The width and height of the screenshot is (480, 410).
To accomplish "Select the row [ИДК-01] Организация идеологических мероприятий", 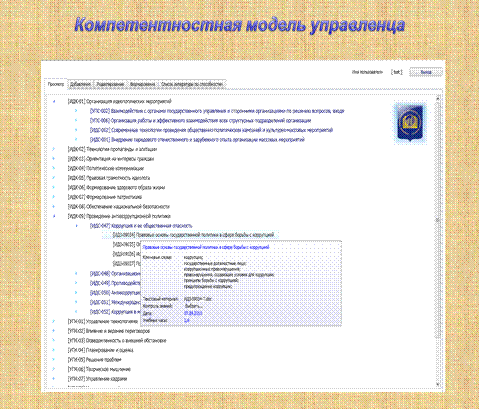I will pos(120,102).
